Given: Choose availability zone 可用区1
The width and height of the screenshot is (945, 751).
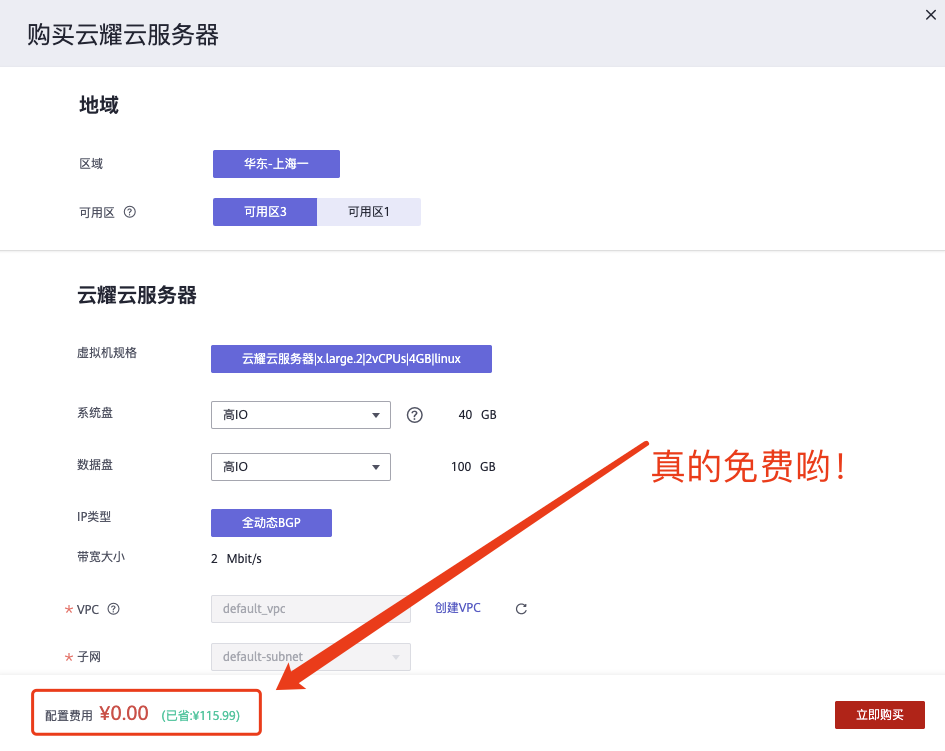Looking at the screenshot, I should (369, 212).
